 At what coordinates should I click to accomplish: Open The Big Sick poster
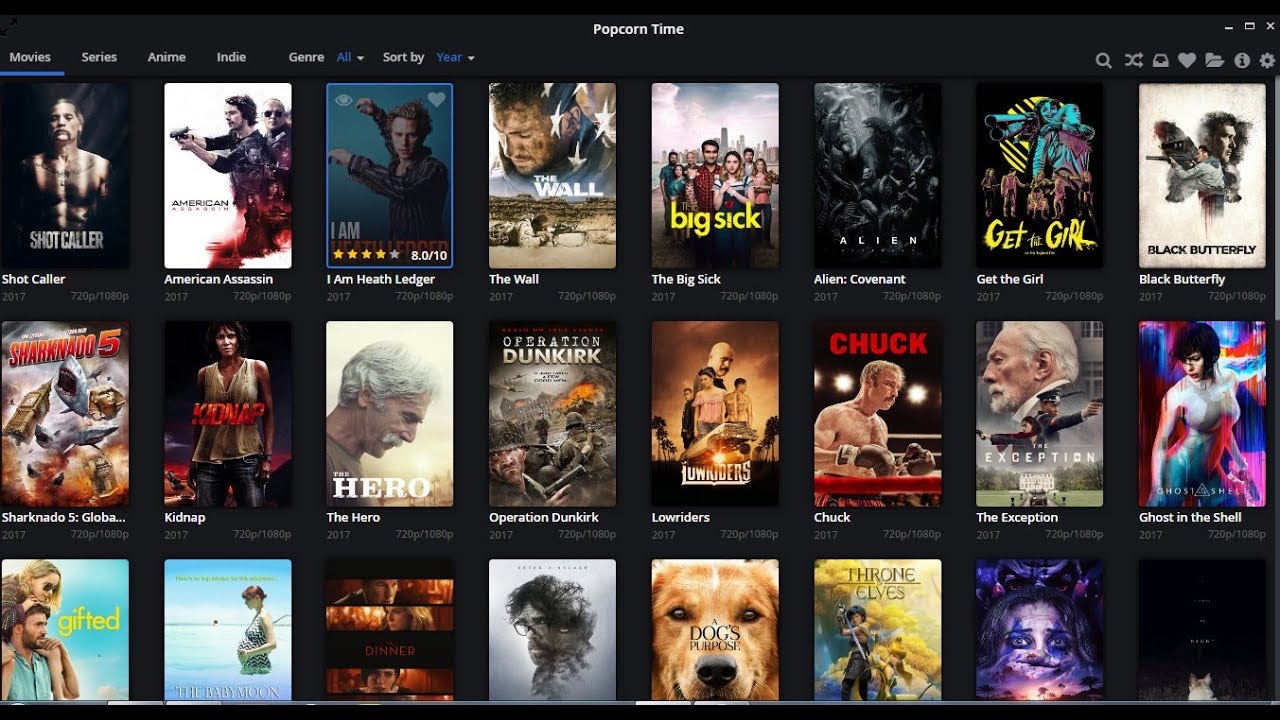tap(715, 176)
